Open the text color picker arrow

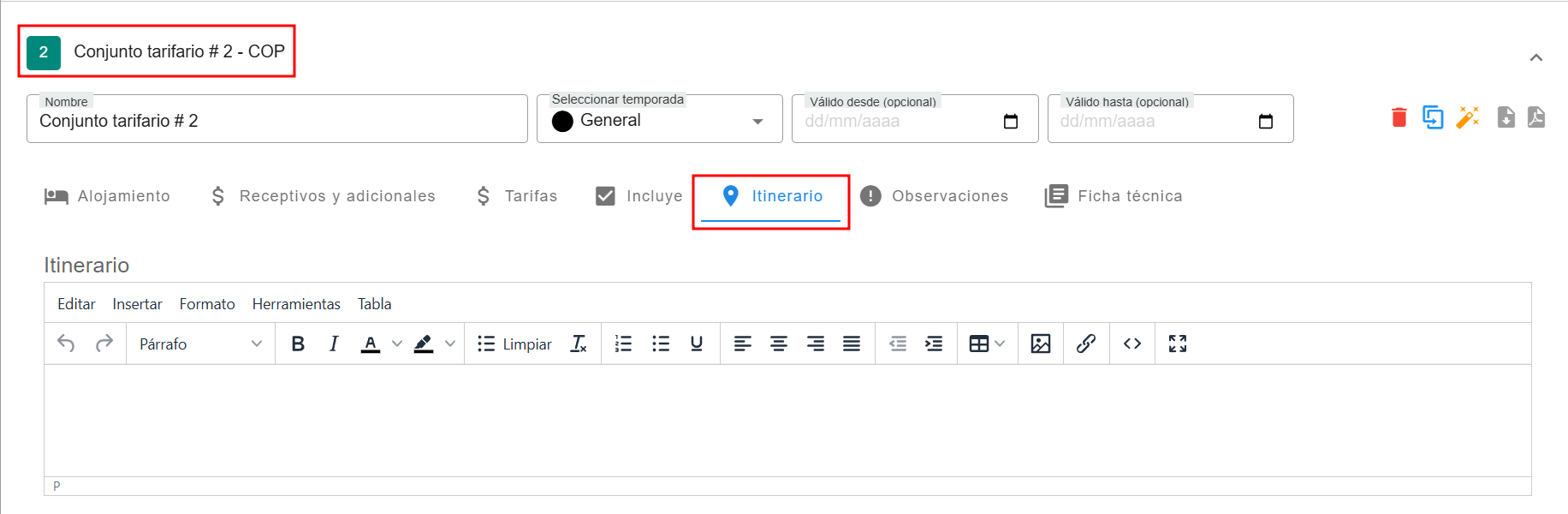pyautogui.click(x=397, y=344)
